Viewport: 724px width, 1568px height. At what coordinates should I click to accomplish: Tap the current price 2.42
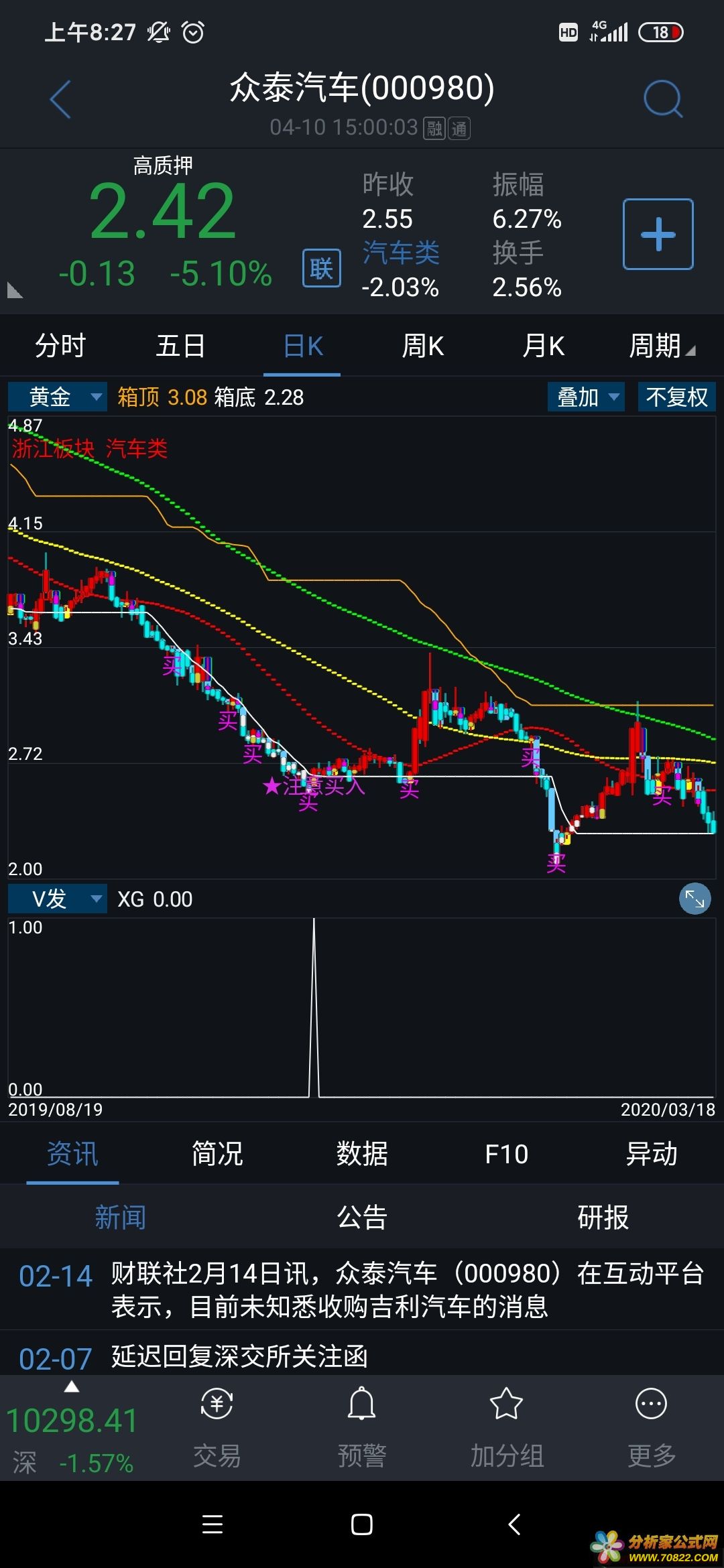[163, 211]
